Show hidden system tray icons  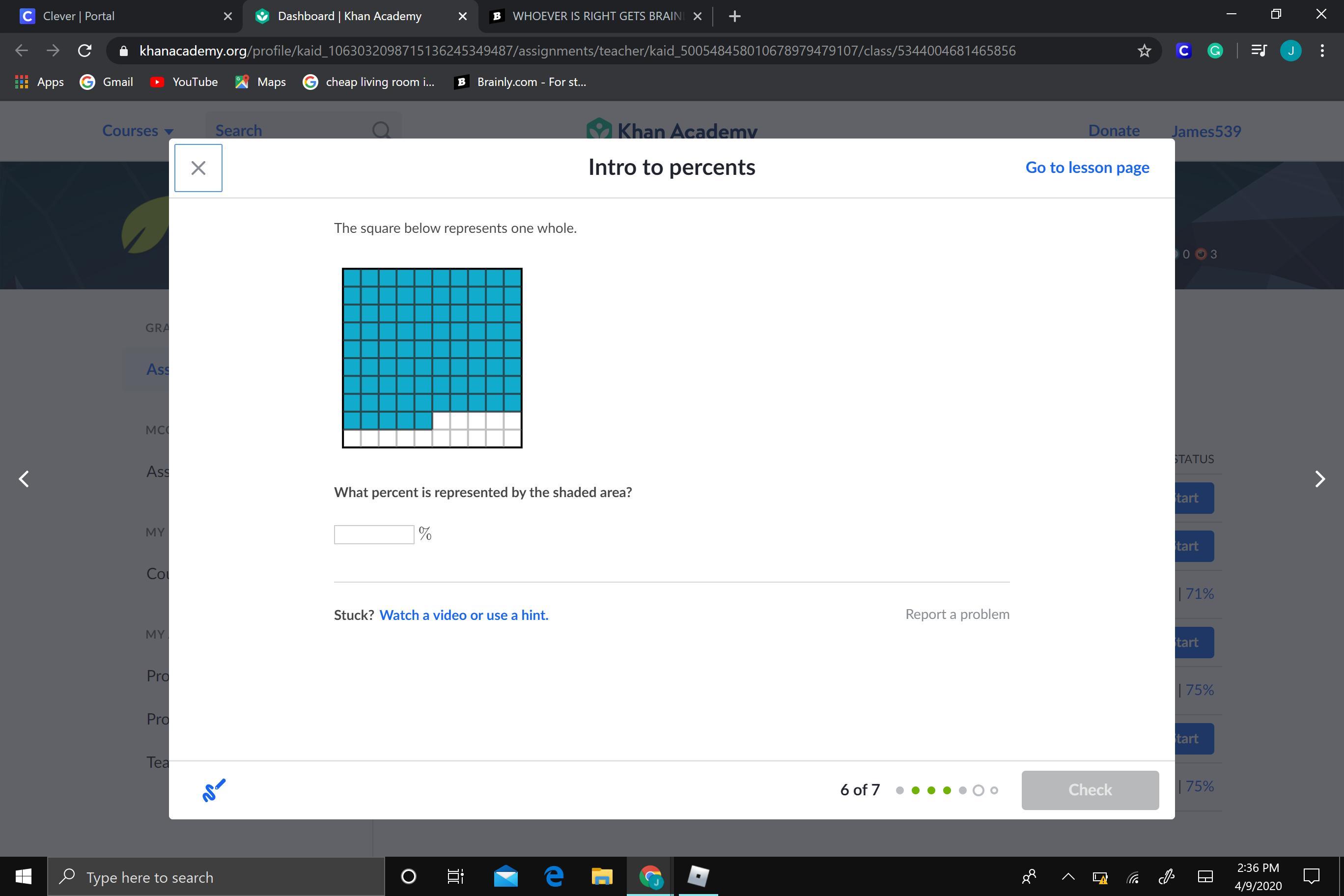coord(1067,876)
